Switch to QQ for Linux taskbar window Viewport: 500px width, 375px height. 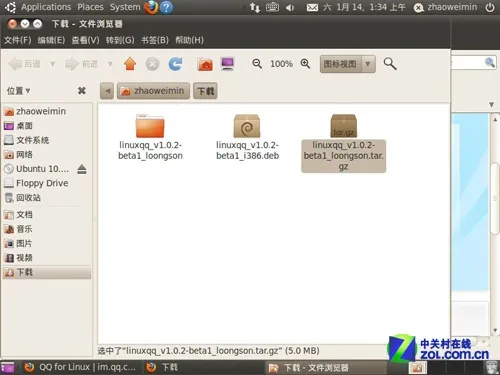(x=80, y=367)
